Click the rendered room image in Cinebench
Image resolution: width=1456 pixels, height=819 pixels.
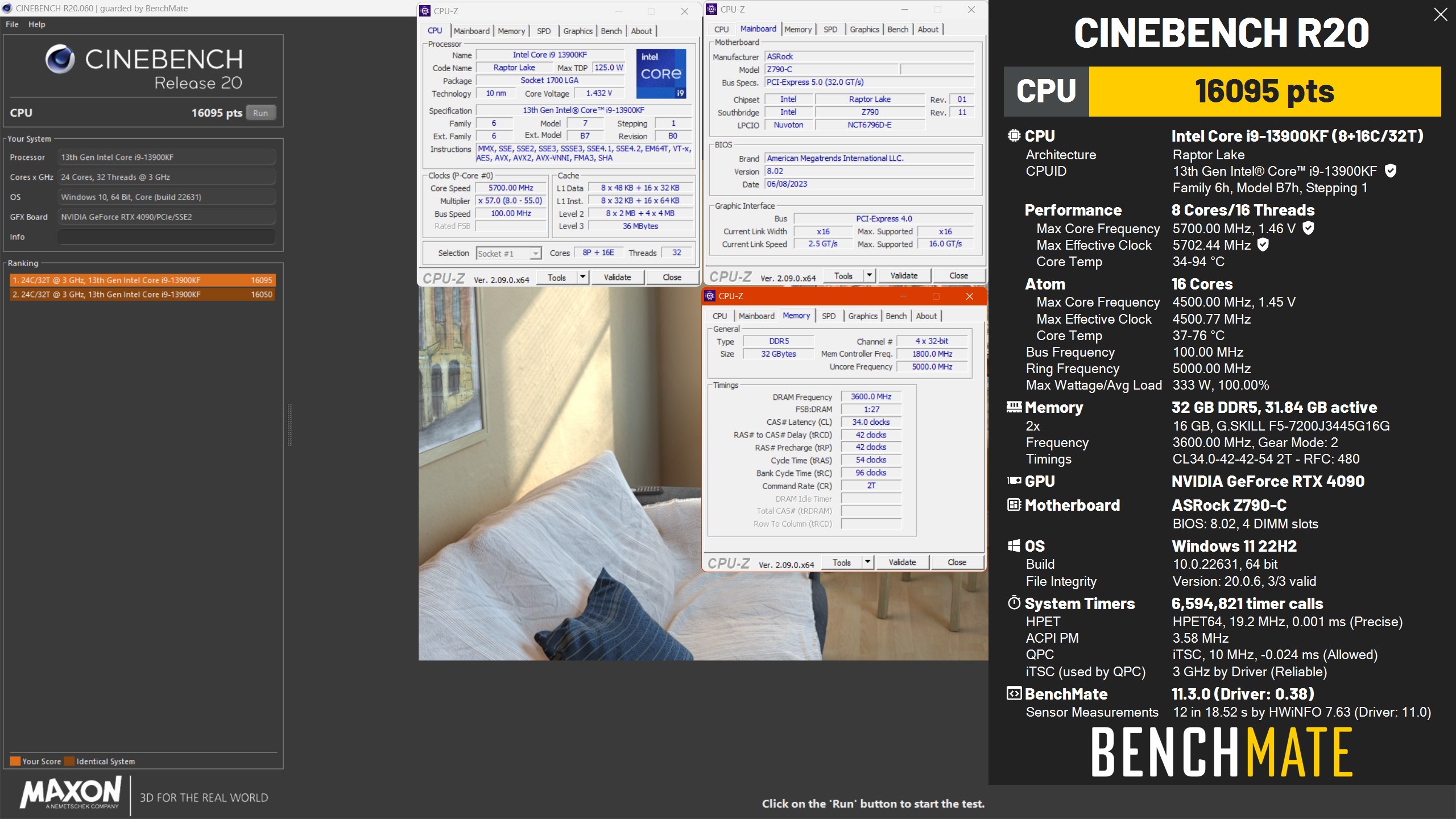tap(560, 473)
